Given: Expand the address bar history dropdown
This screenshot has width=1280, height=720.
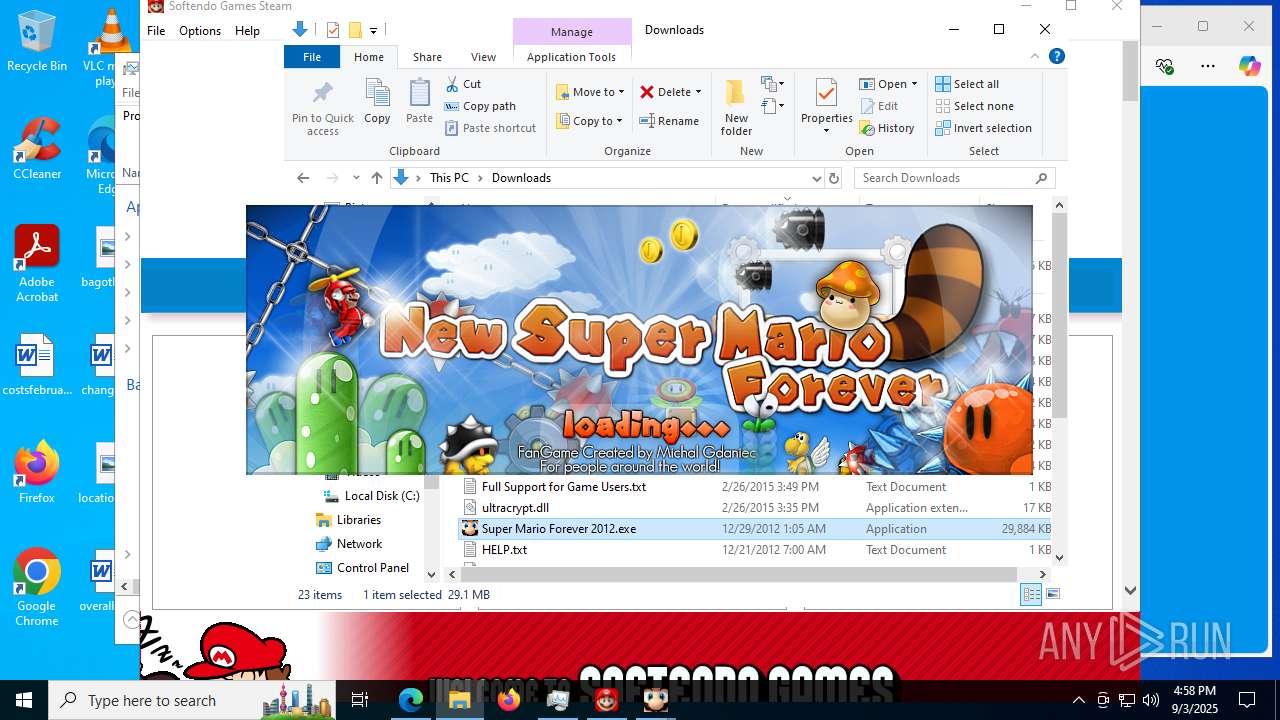Looking at the screenshot, I should pyautogui.click(x=815, y=178).
